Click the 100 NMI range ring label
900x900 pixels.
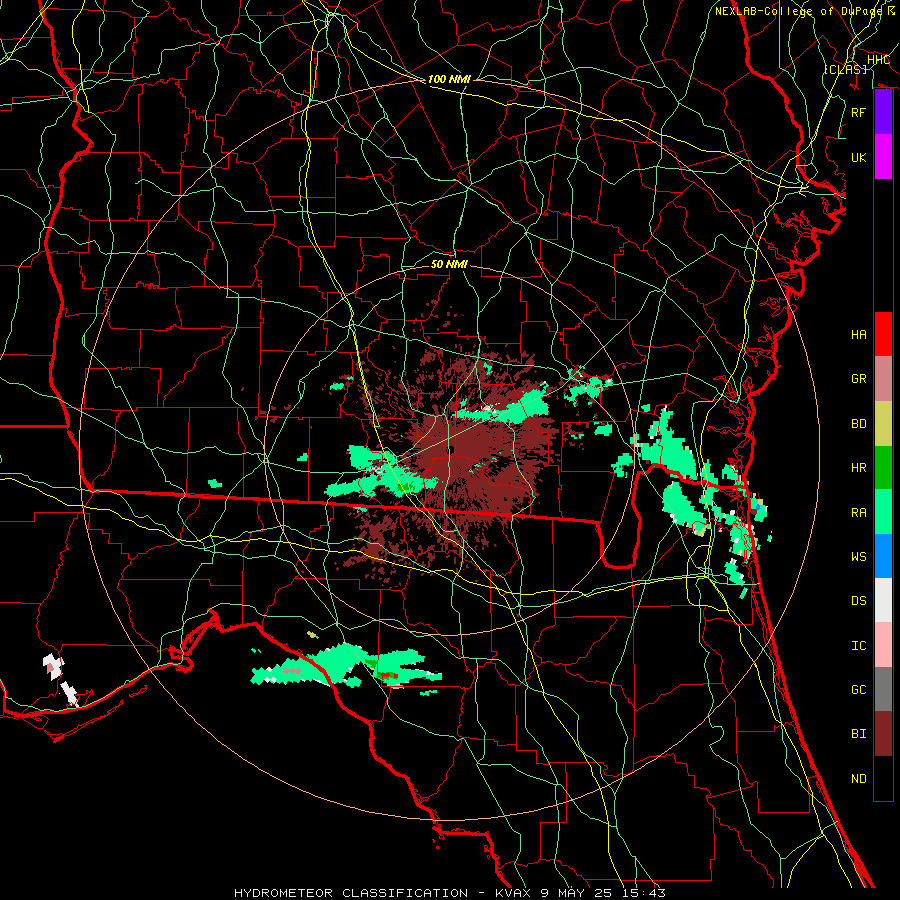coord(449,79)
